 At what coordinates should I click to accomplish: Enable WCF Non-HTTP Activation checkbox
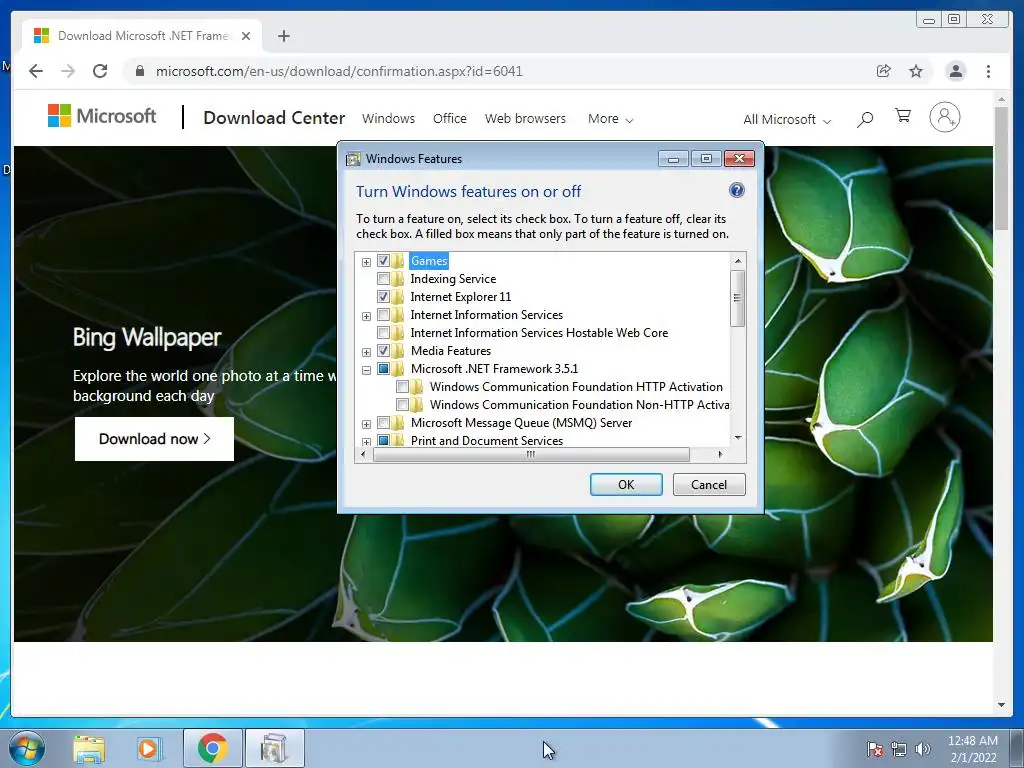402,405
